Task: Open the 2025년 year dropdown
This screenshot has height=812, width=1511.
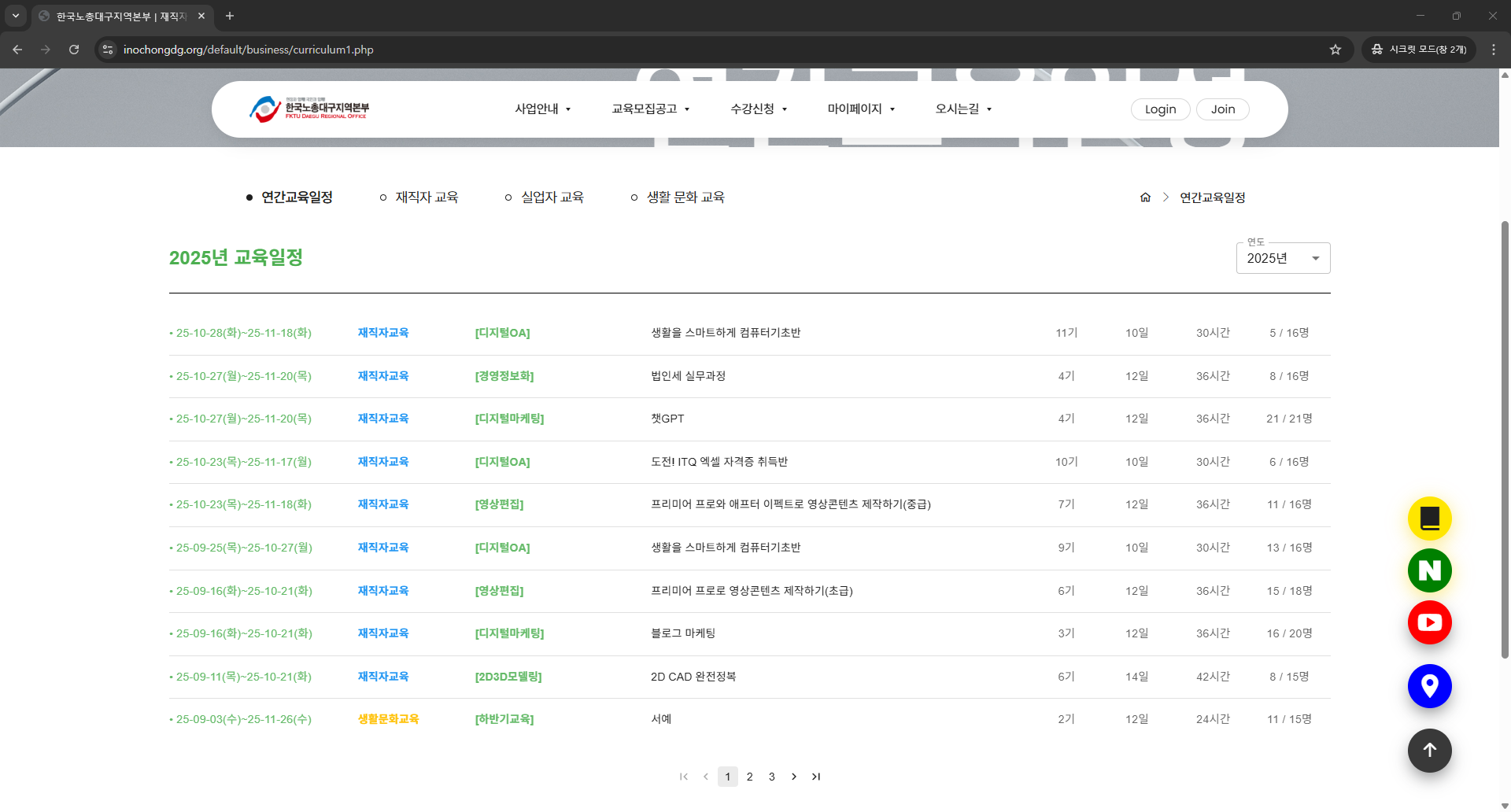Action: 1283,258
